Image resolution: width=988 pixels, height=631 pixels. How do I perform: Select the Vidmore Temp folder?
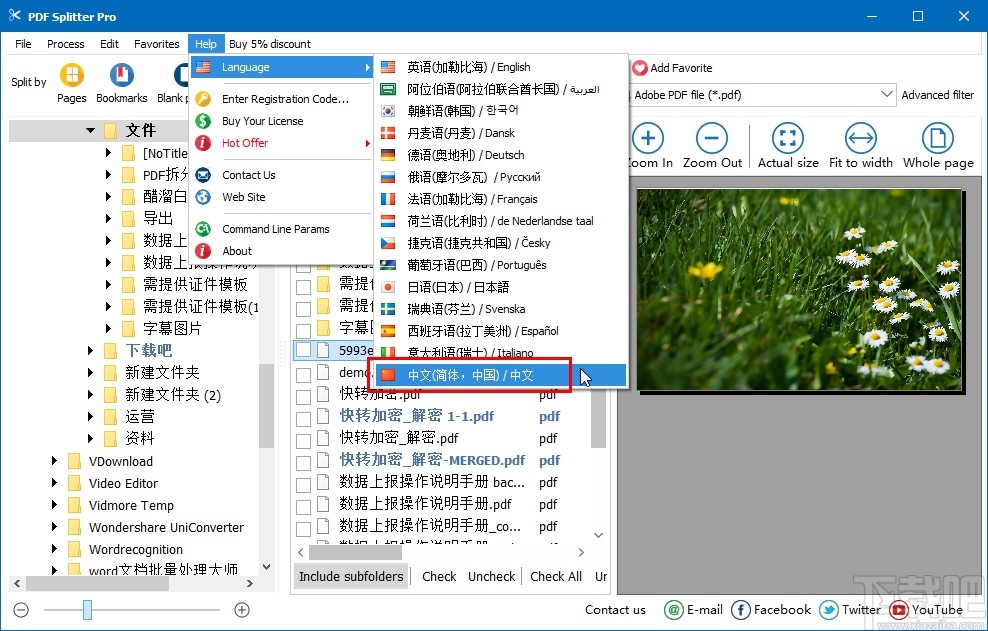click(x=131, y=505)
